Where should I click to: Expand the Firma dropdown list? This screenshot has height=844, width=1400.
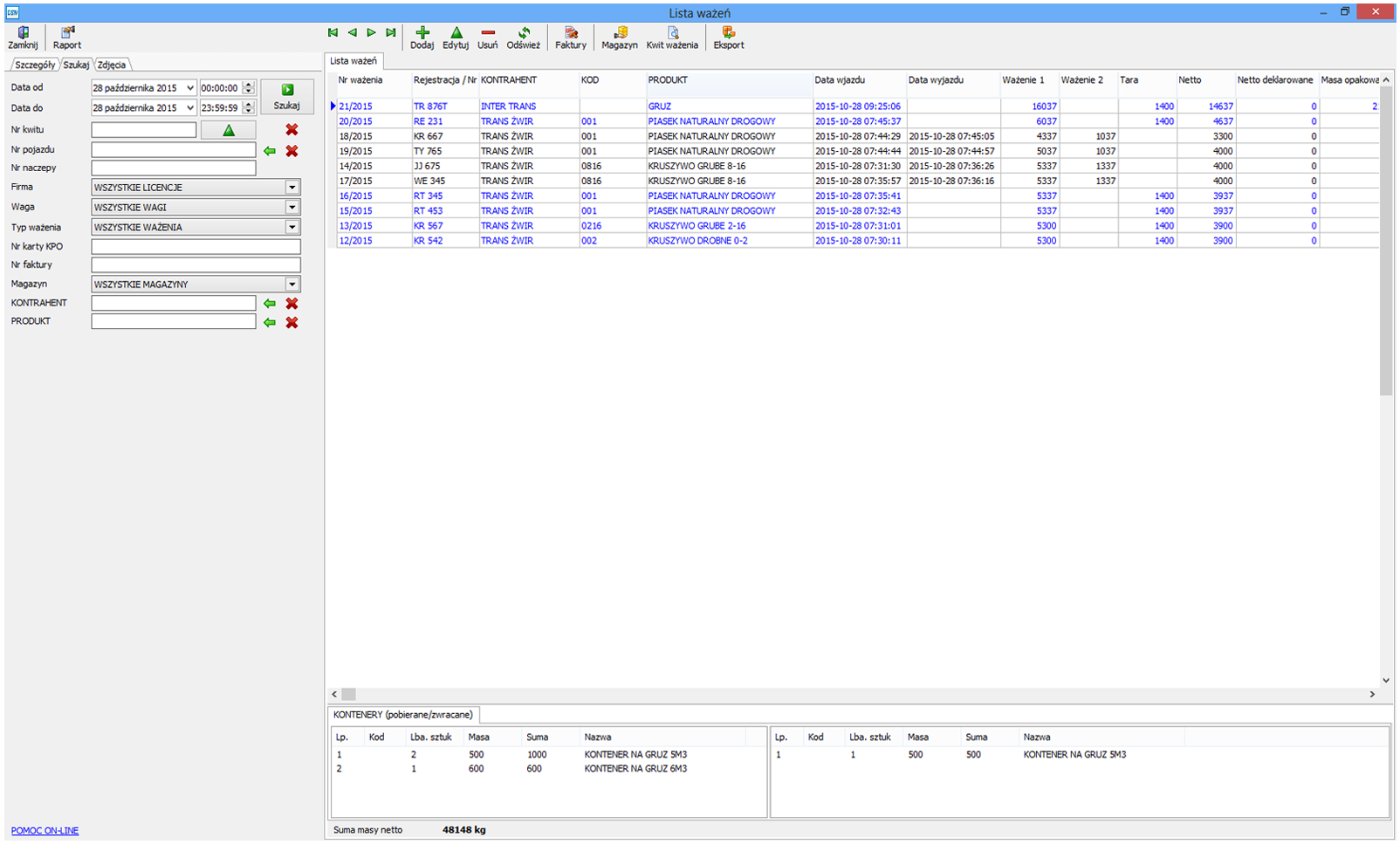click(x=292, y=188)
